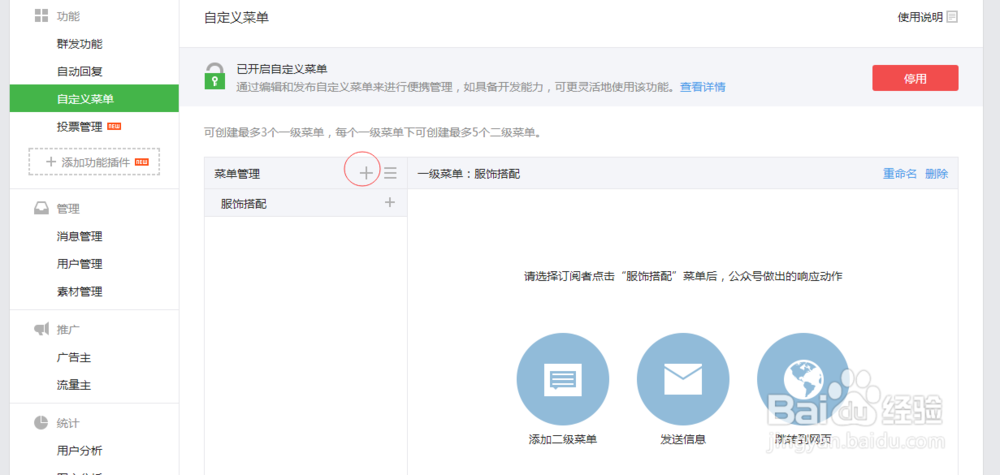Open 素材管理 in the sidebar
The image size is (1000, 475).
click(80, 292)
